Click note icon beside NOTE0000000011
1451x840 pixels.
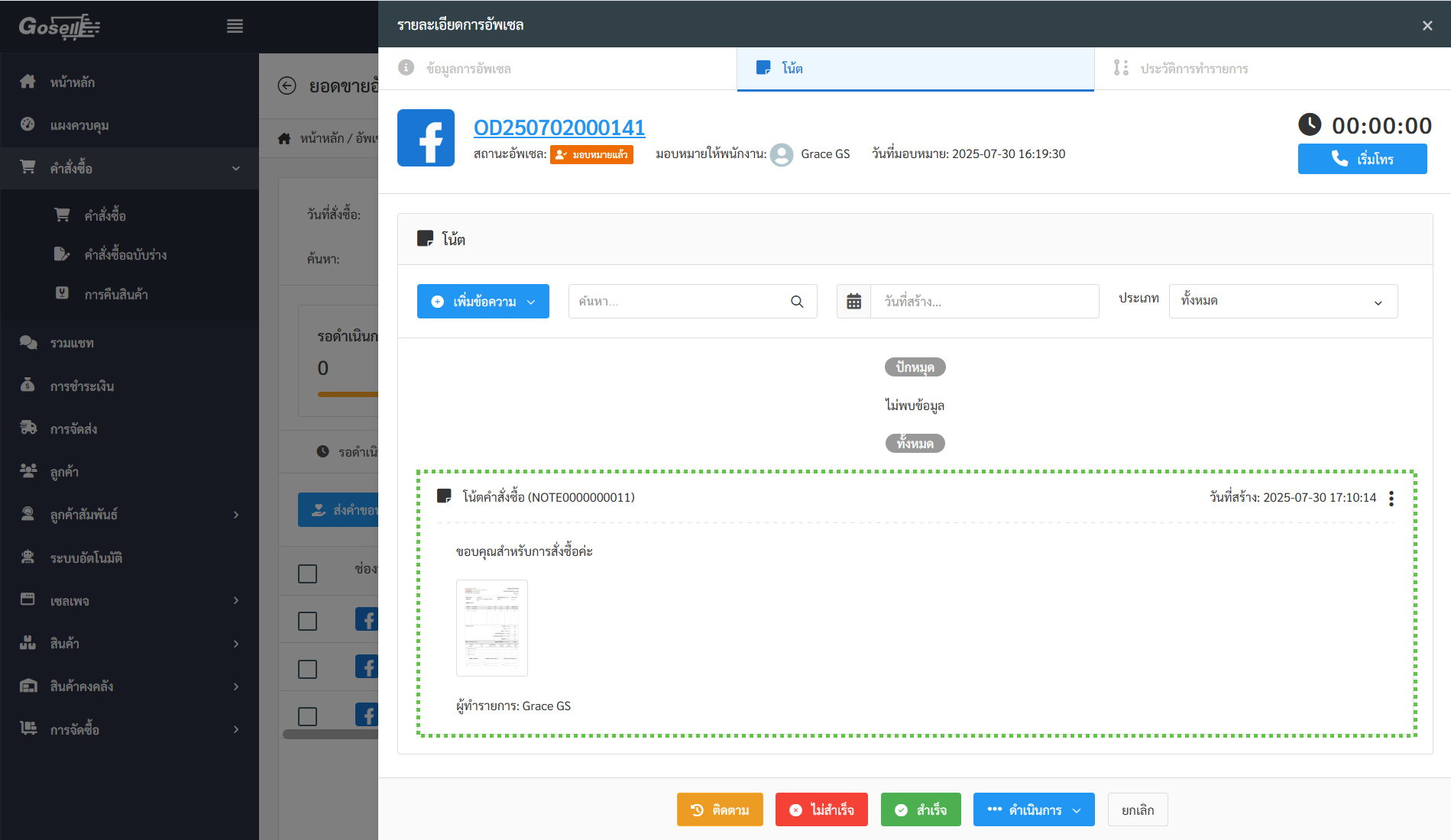[x=444, y=496]
